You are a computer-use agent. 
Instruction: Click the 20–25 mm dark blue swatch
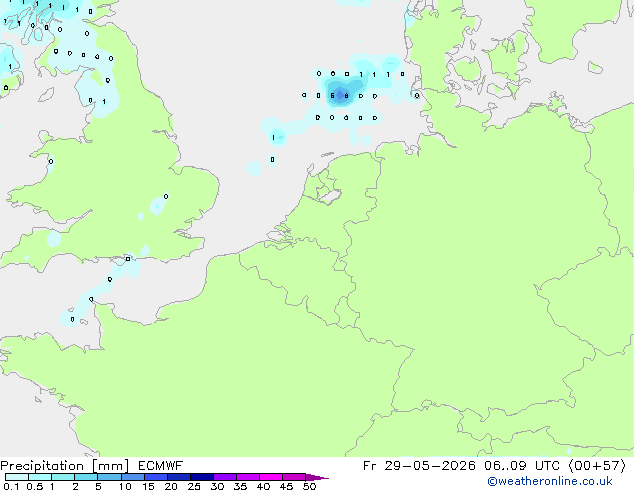178,477
